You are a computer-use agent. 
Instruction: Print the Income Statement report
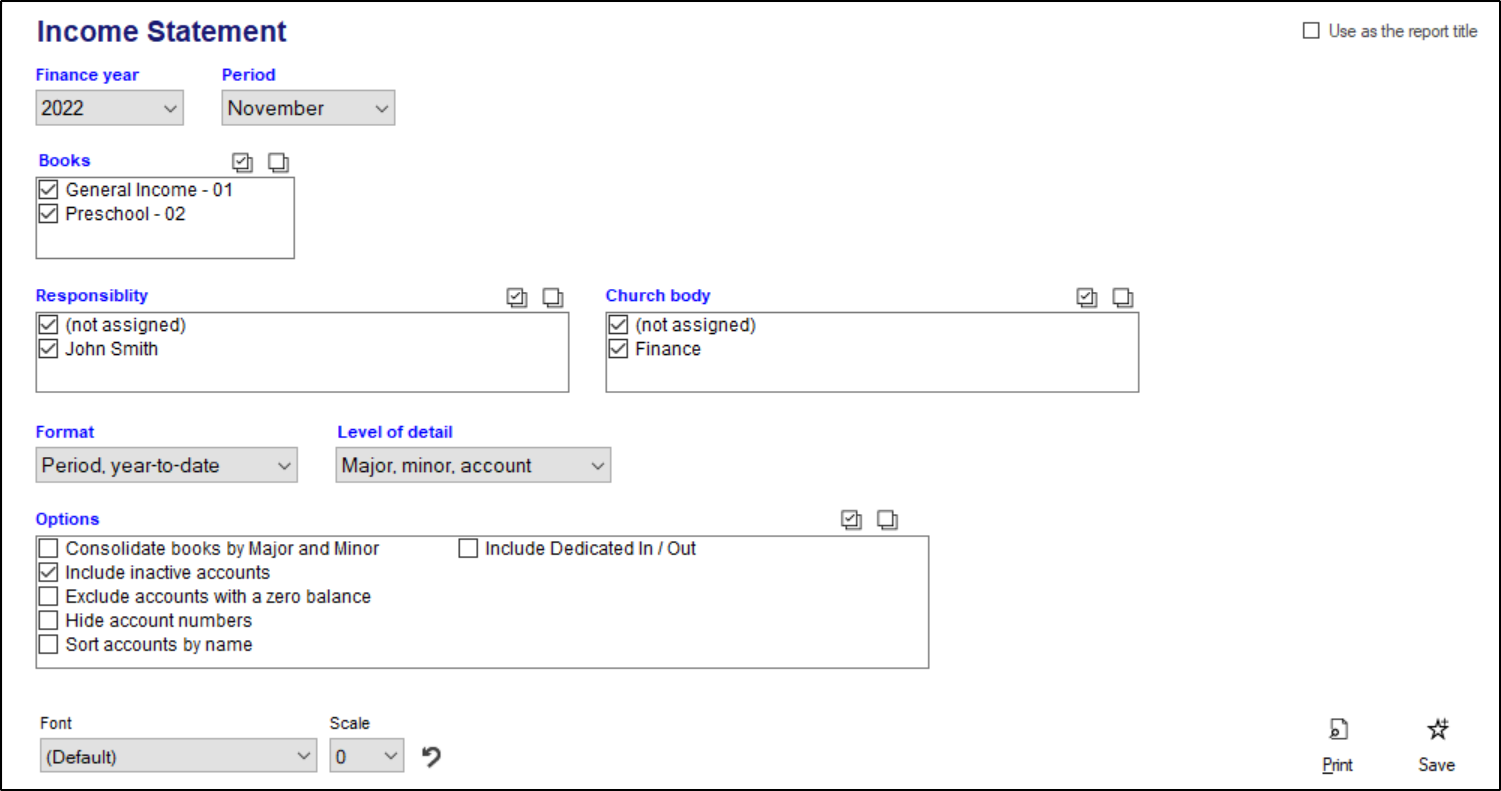point(1337,745)
